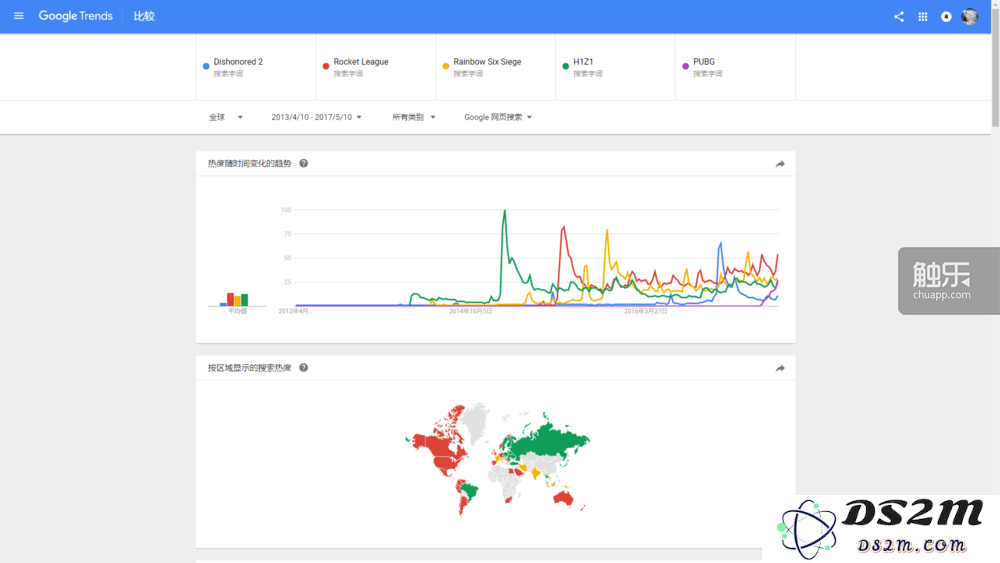The image size is (1000, 563).
Task: Click the red Rocket League peak on chart
Action: pyautogui.click(x=564, y=228)
